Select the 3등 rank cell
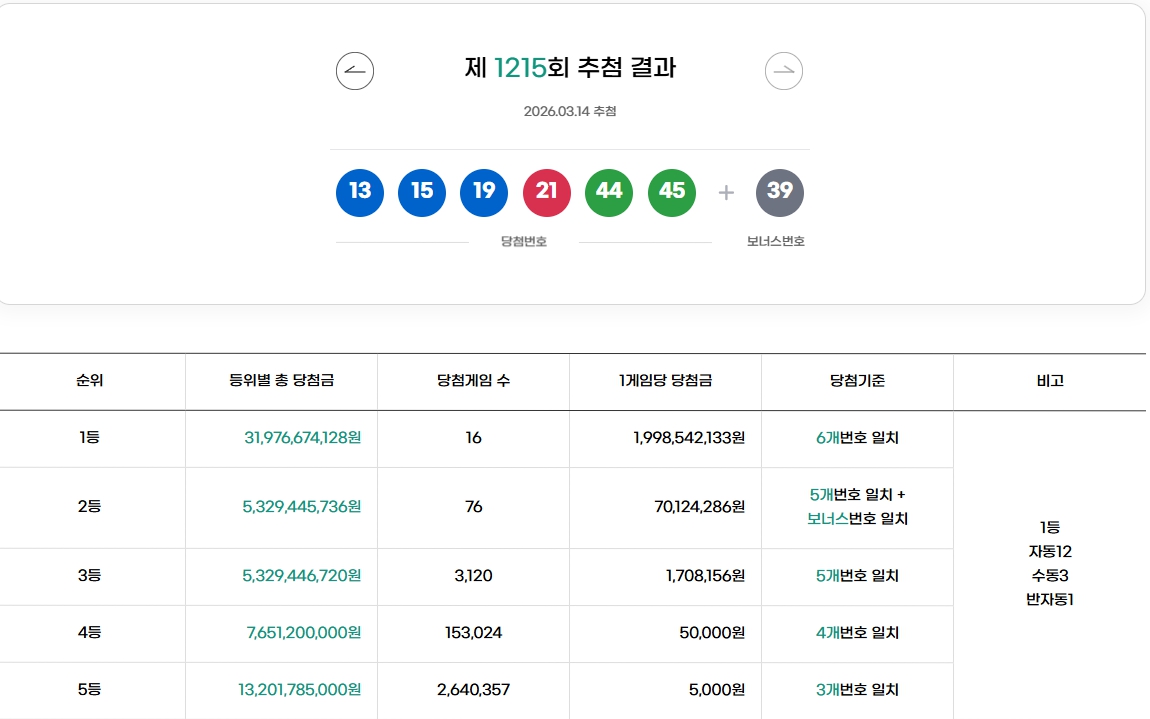This screenshot has height=719, width=1150. coord(92,576)
